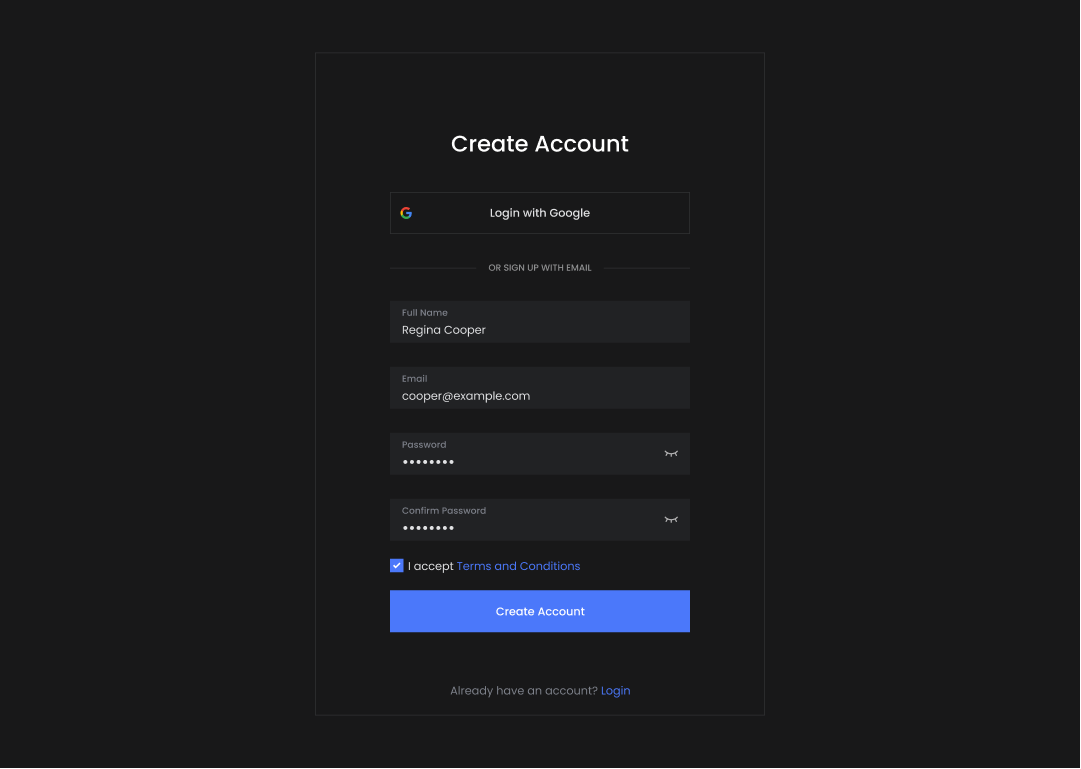Click the blue Create Account button
The height and width of the screenshot is (769, 1081).
click(x=540, y=611)
